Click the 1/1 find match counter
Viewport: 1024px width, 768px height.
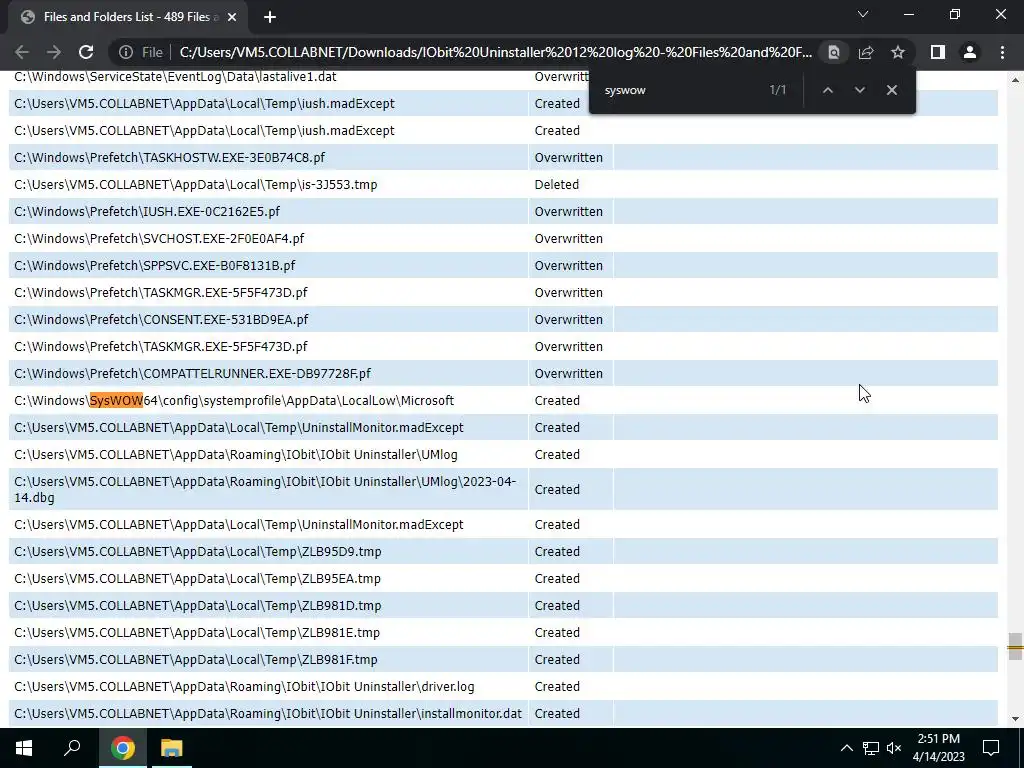(778, 90)
